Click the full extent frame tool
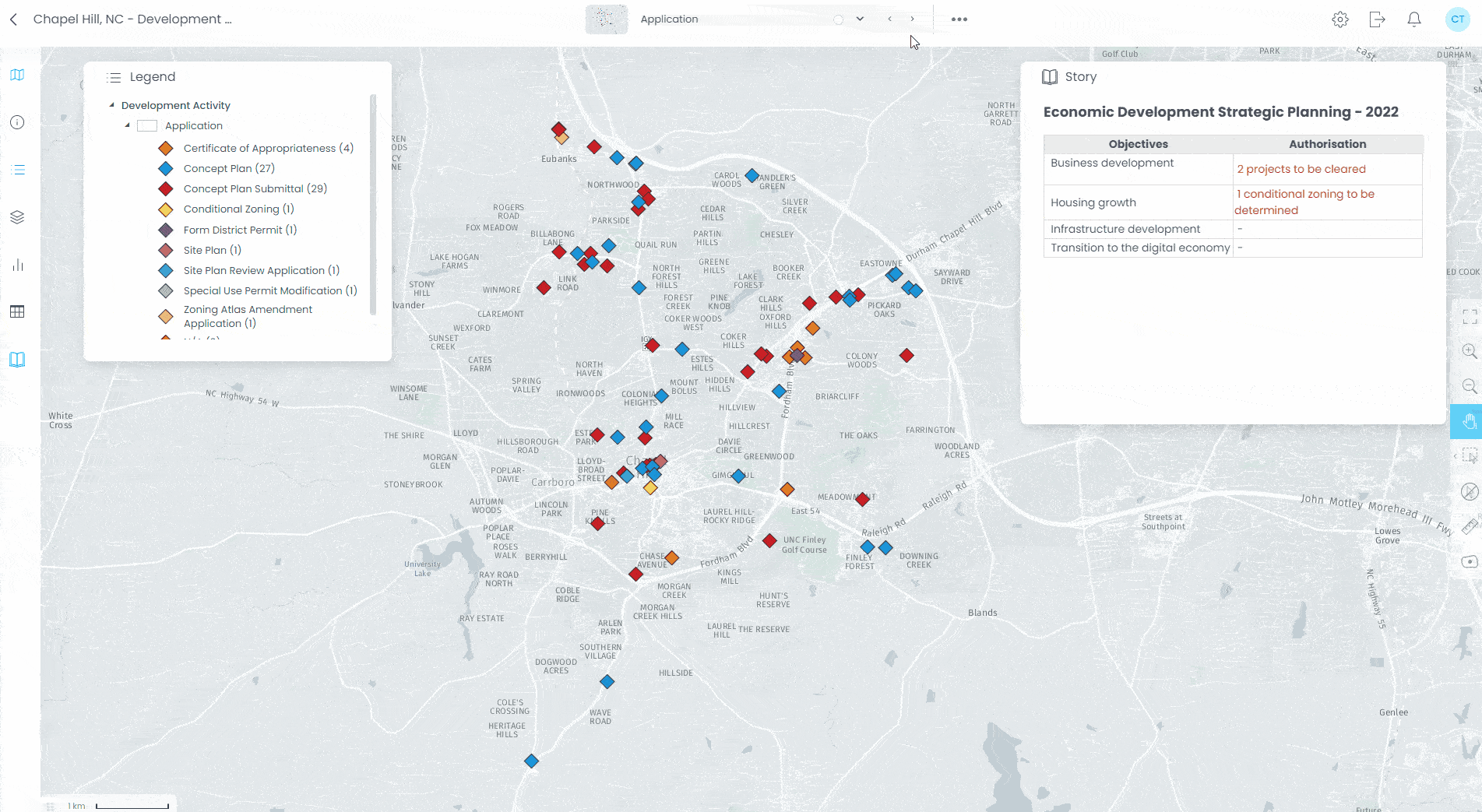The width and height of the screenshot is (1482, 812). pos(1470,316)
